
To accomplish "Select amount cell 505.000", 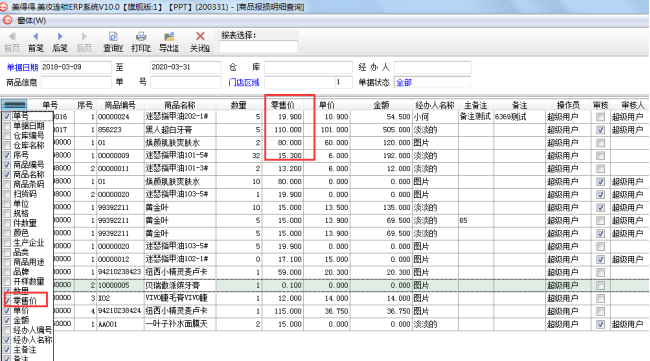I will click(x=381, y=130).
